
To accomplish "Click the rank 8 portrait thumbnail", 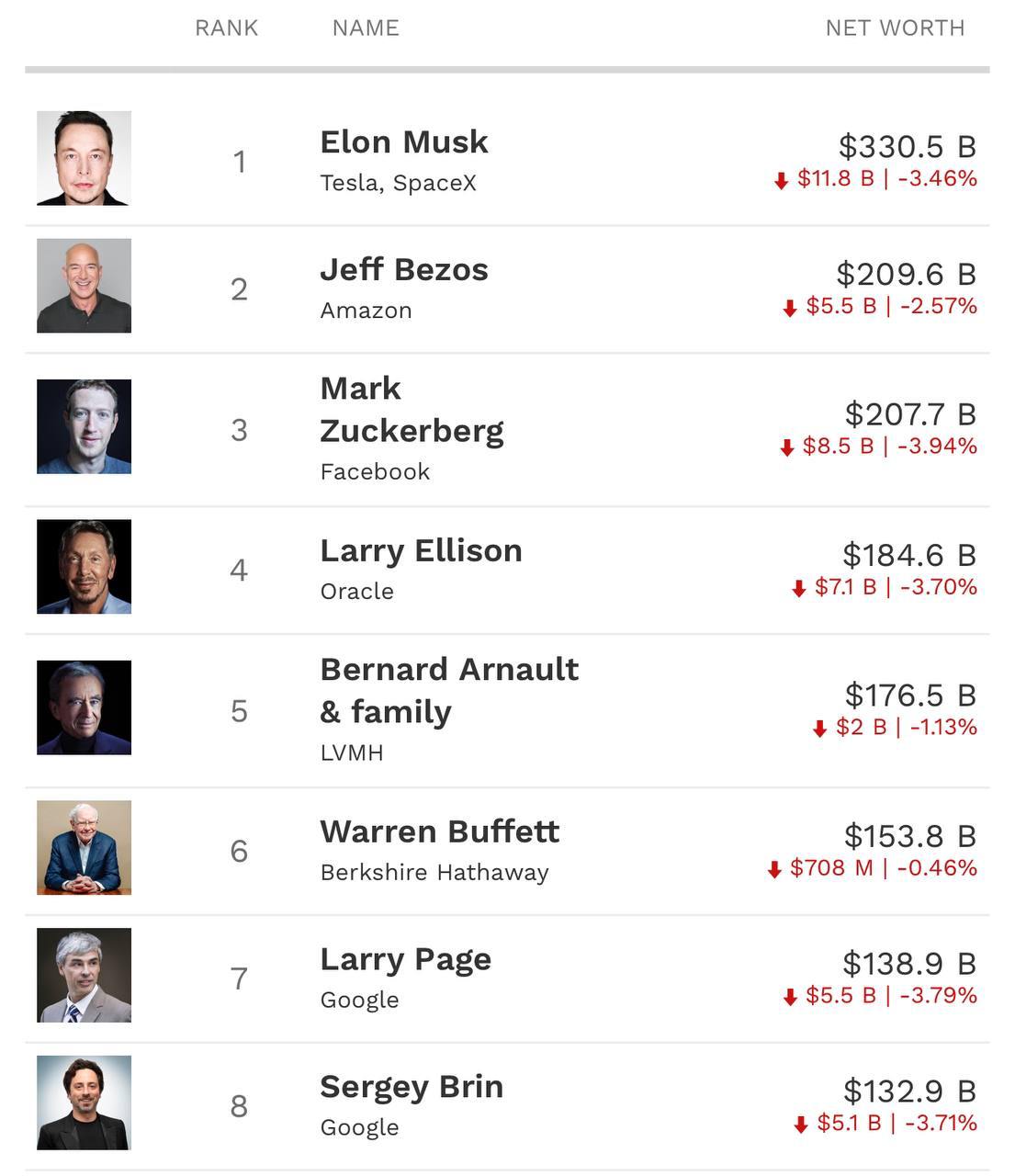I will tap(84, 1102).
